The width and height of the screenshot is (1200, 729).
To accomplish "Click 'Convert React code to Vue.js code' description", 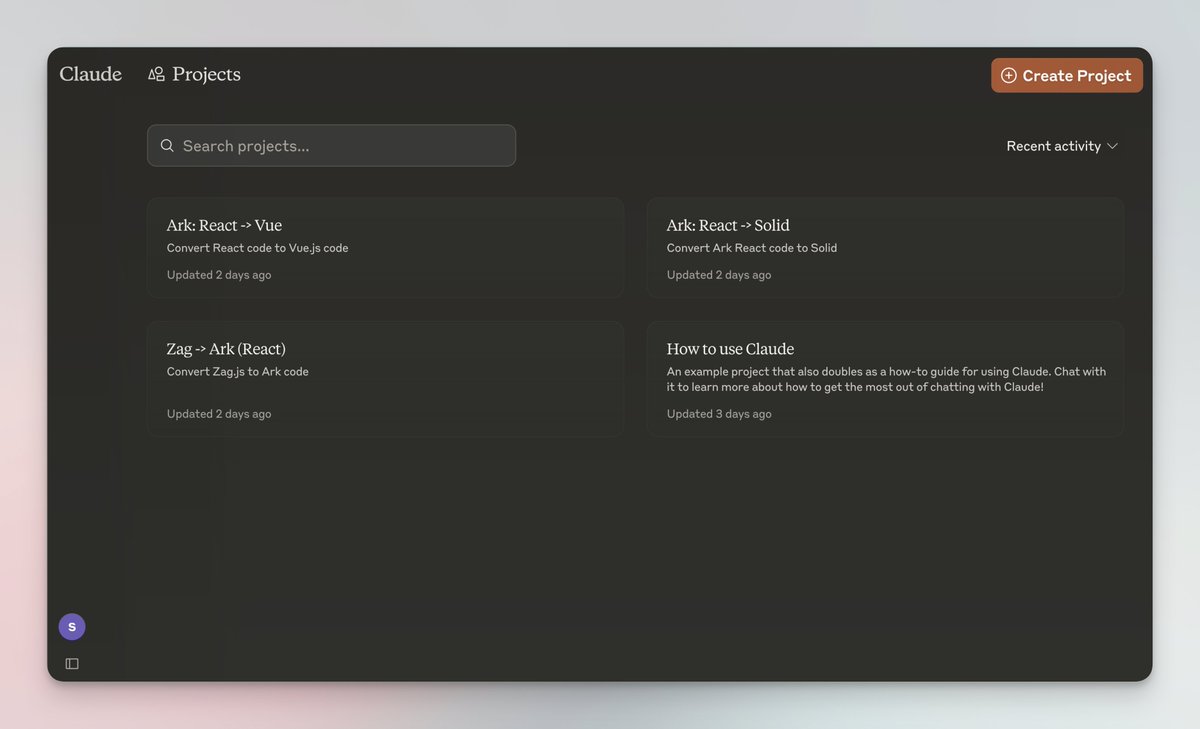I will coord(258,248).
